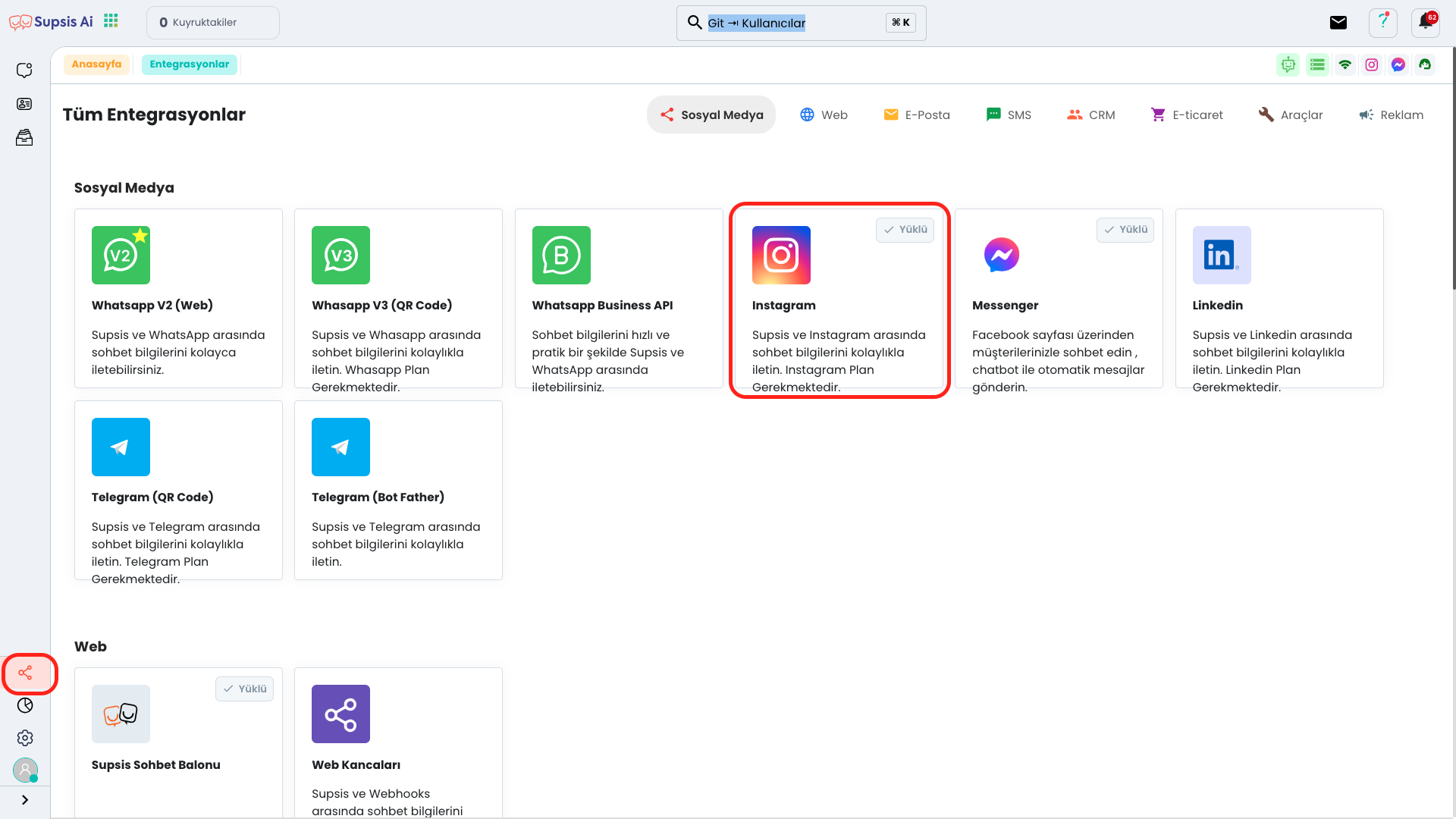1456x819 pixels.
Task: Go to Anasayfa breadcrumb tab
Action: point(96,64)
